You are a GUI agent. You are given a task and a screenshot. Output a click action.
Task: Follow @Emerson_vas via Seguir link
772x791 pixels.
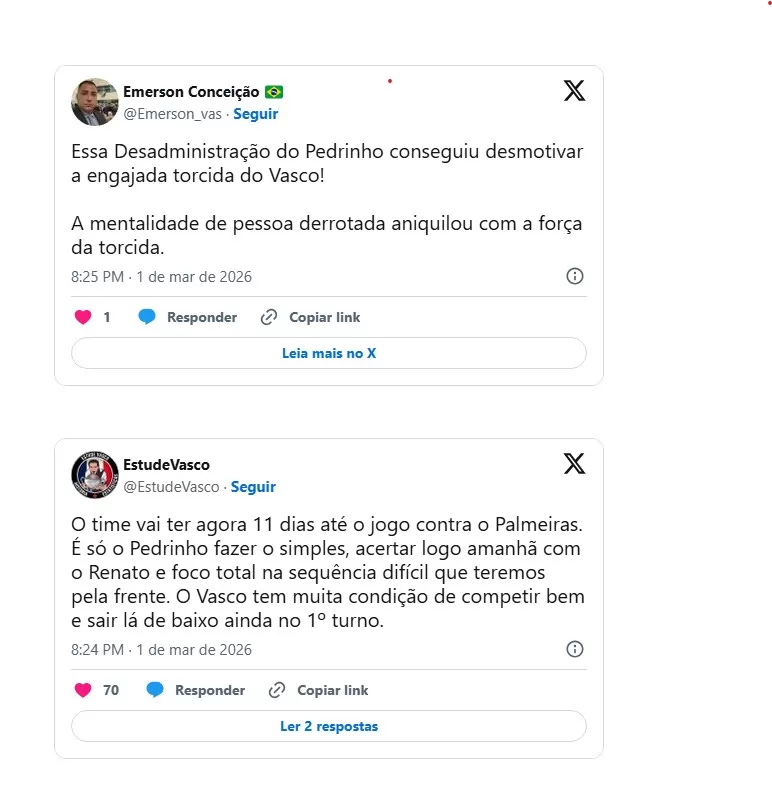(x=255, y=114)
